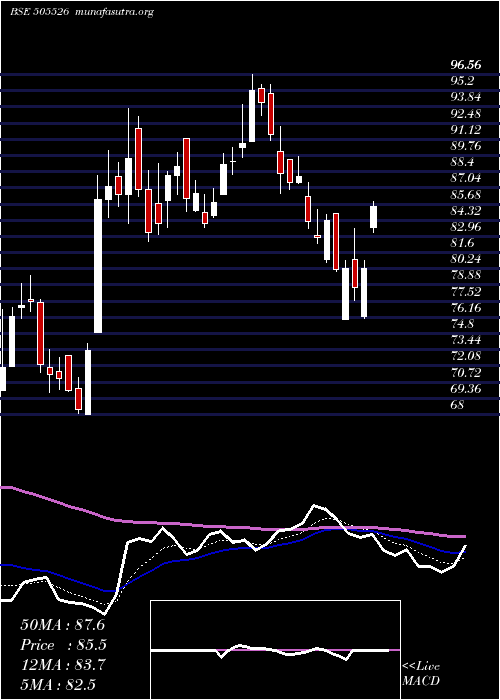Select the 77.52 price axis label
The image size is (500, 700).
466,292
